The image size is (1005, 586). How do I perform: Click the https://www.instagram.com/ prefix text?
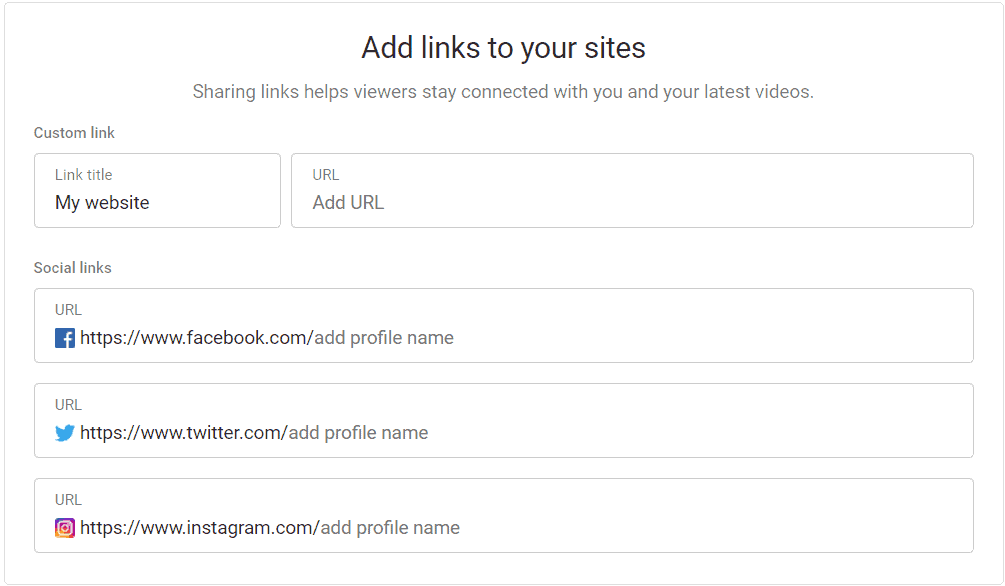coord(199,528)
